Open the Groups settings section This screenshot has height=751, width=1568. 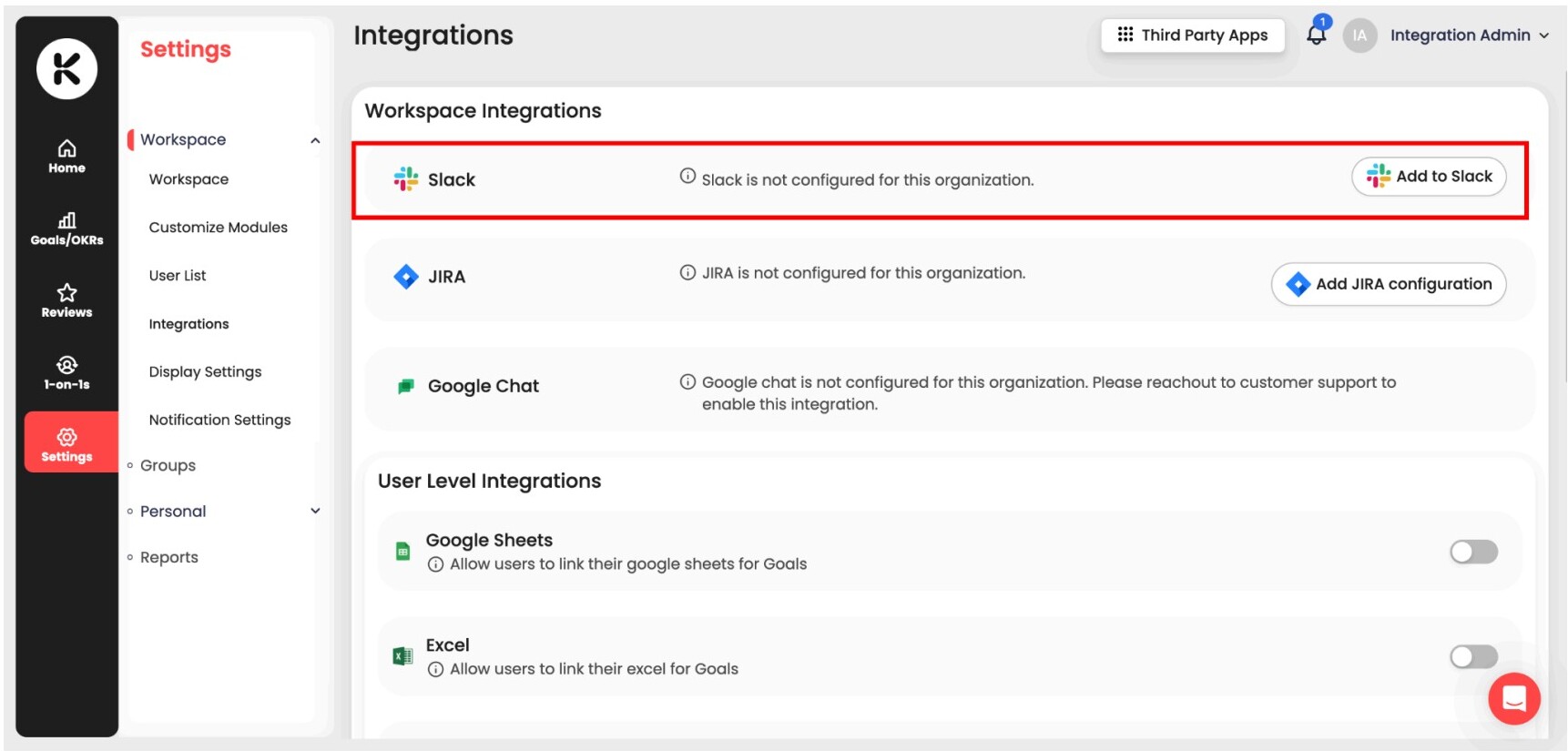[168, 465]
